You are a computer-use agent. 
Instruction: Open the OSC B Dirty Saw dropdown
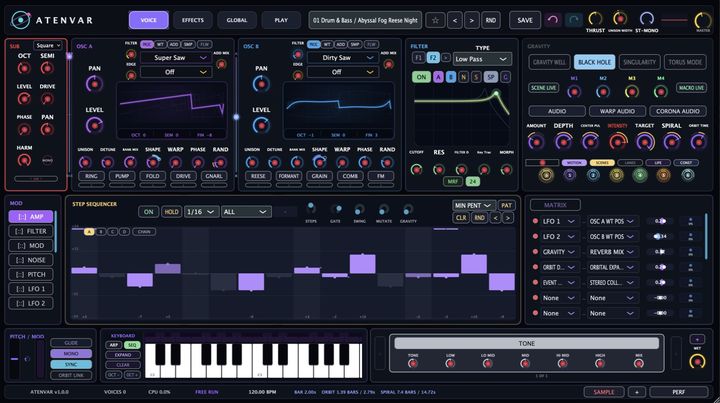coord(342,58)
